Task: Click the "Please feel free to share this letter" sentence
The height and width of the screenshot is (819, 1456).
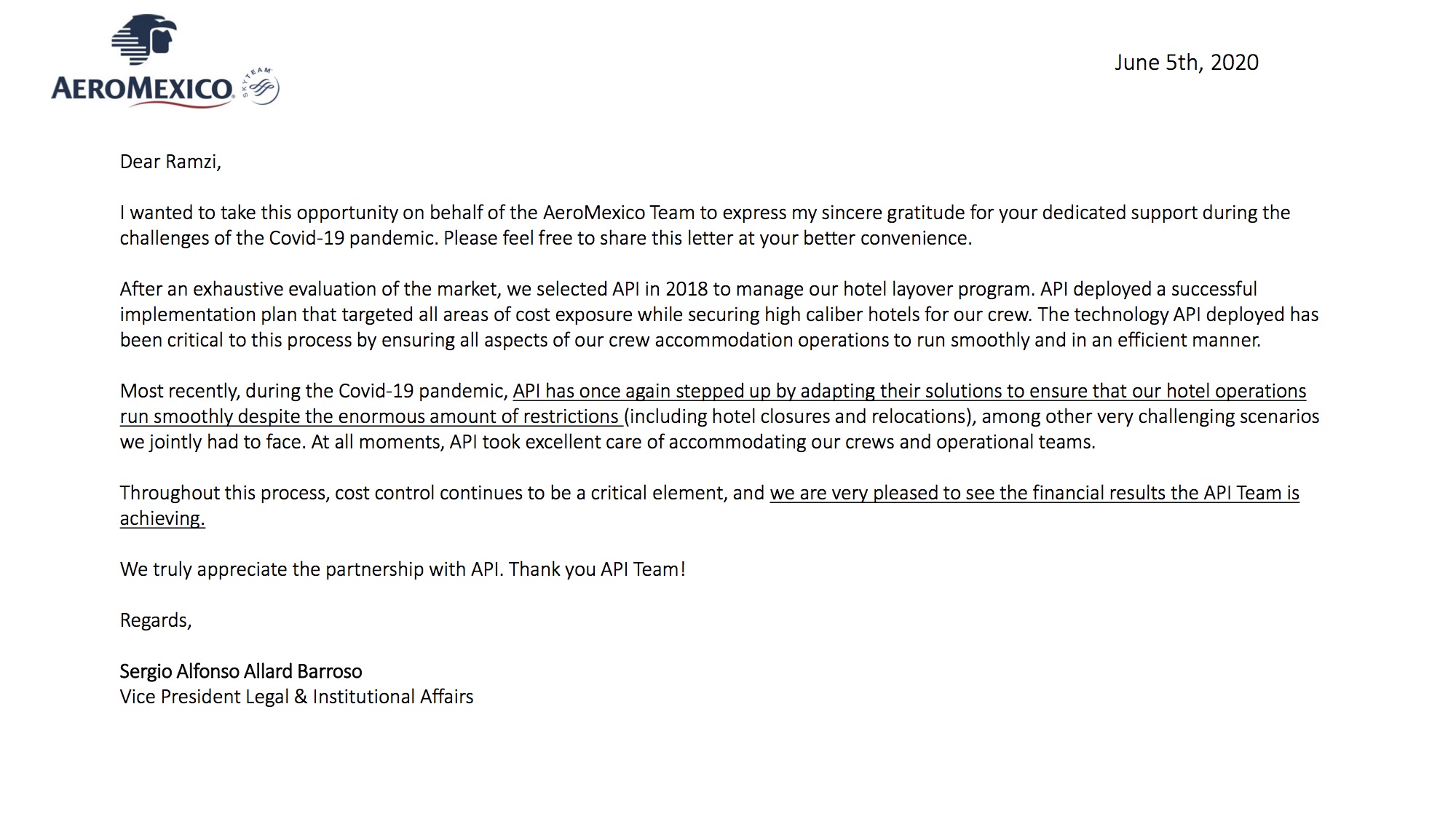Action: click(707, 238)
